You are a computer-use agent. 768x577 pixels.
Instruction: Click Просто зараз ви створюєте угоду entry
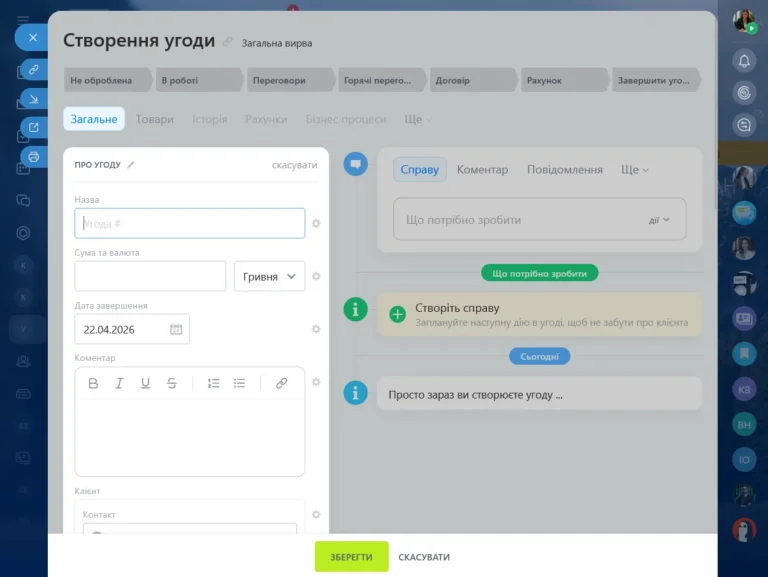coord(539,394)
